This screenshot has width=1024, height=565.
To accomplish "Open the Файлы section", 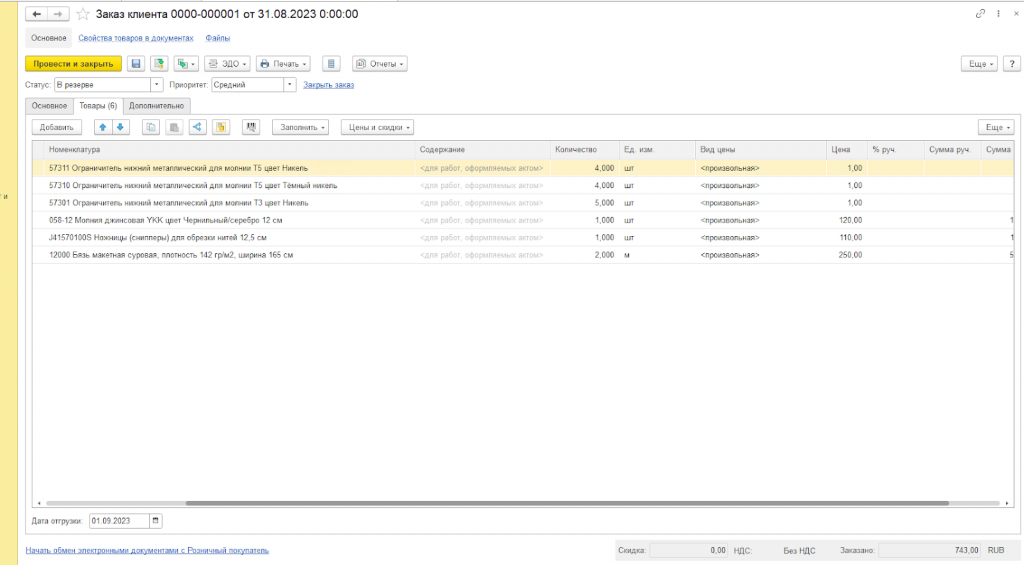I will tap(218, 38).
